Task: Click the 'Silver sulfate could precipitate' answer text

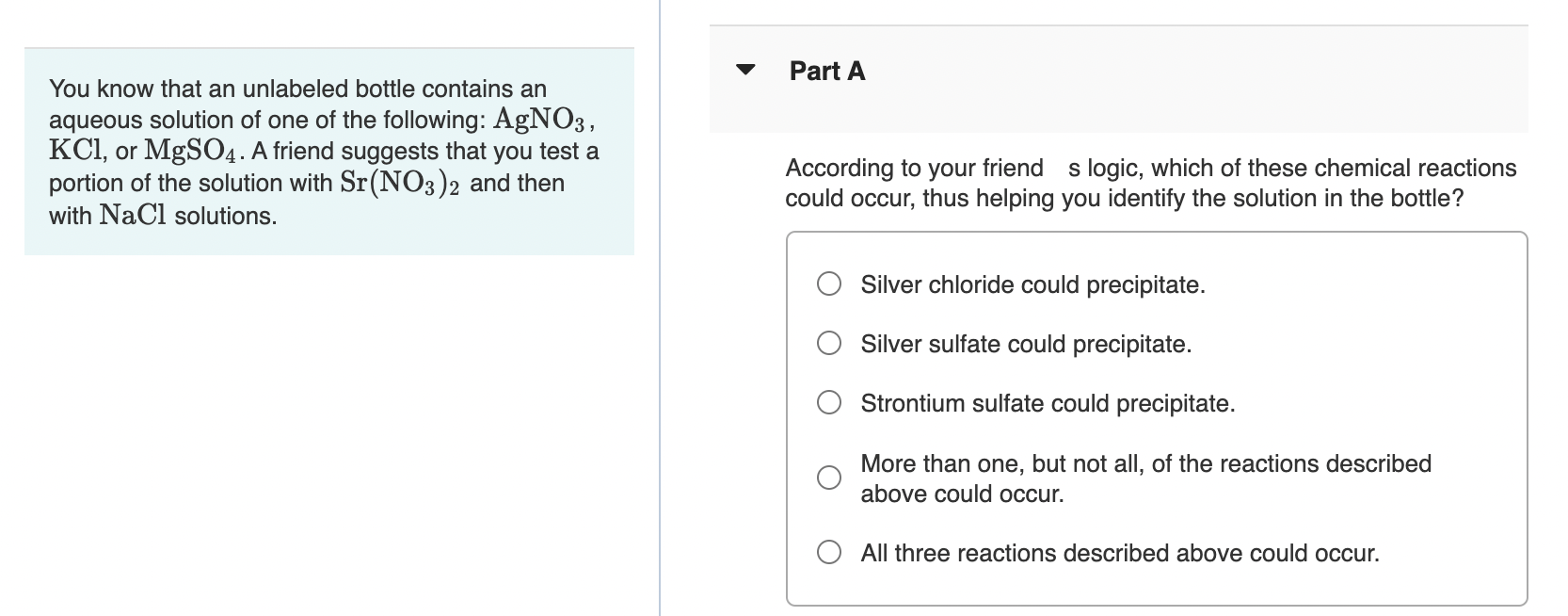Action: click(x=1026, y=344)
